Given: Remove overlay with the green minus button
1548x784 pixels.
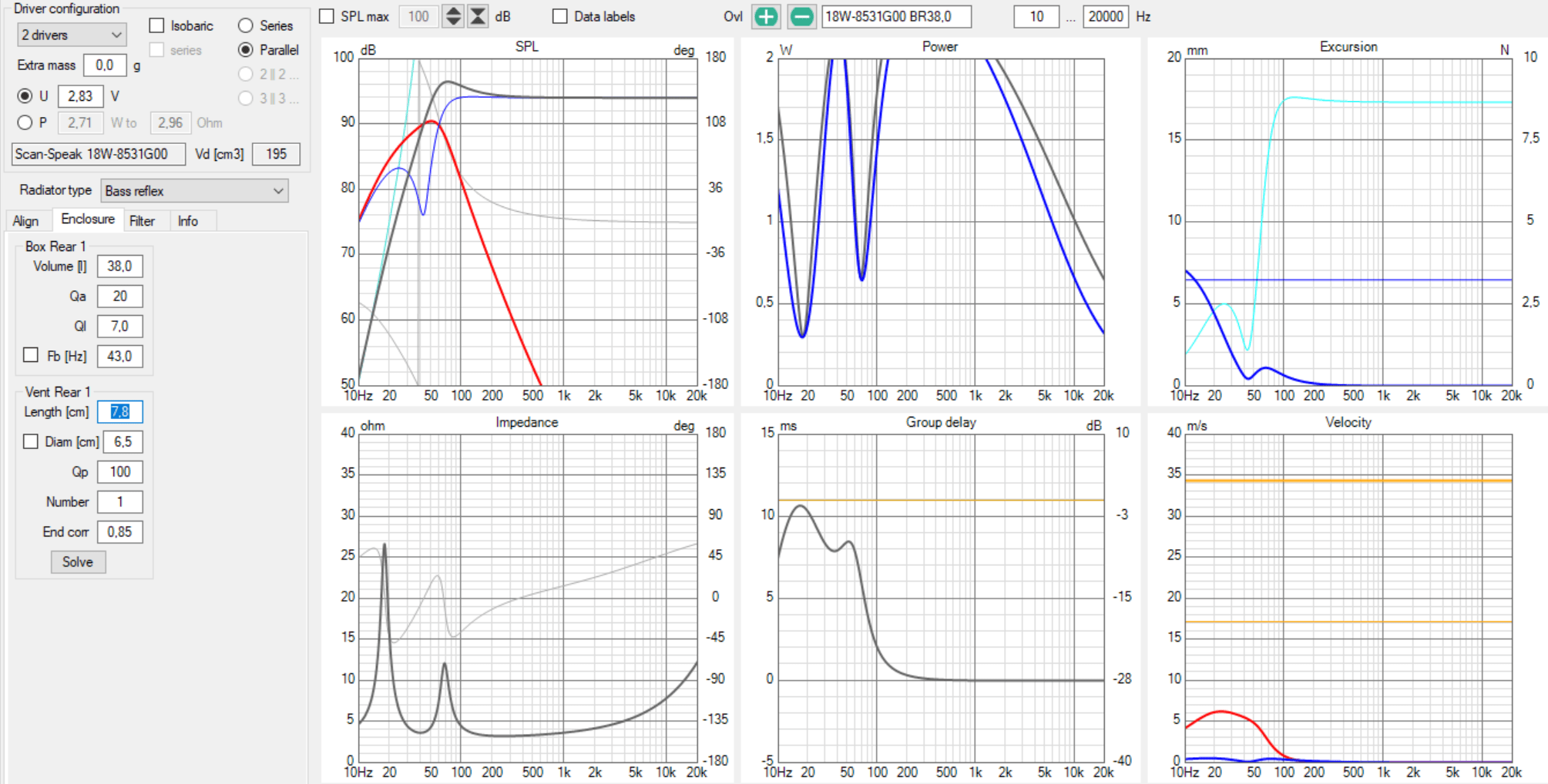Looking at the screenshot, I should 801,16.
